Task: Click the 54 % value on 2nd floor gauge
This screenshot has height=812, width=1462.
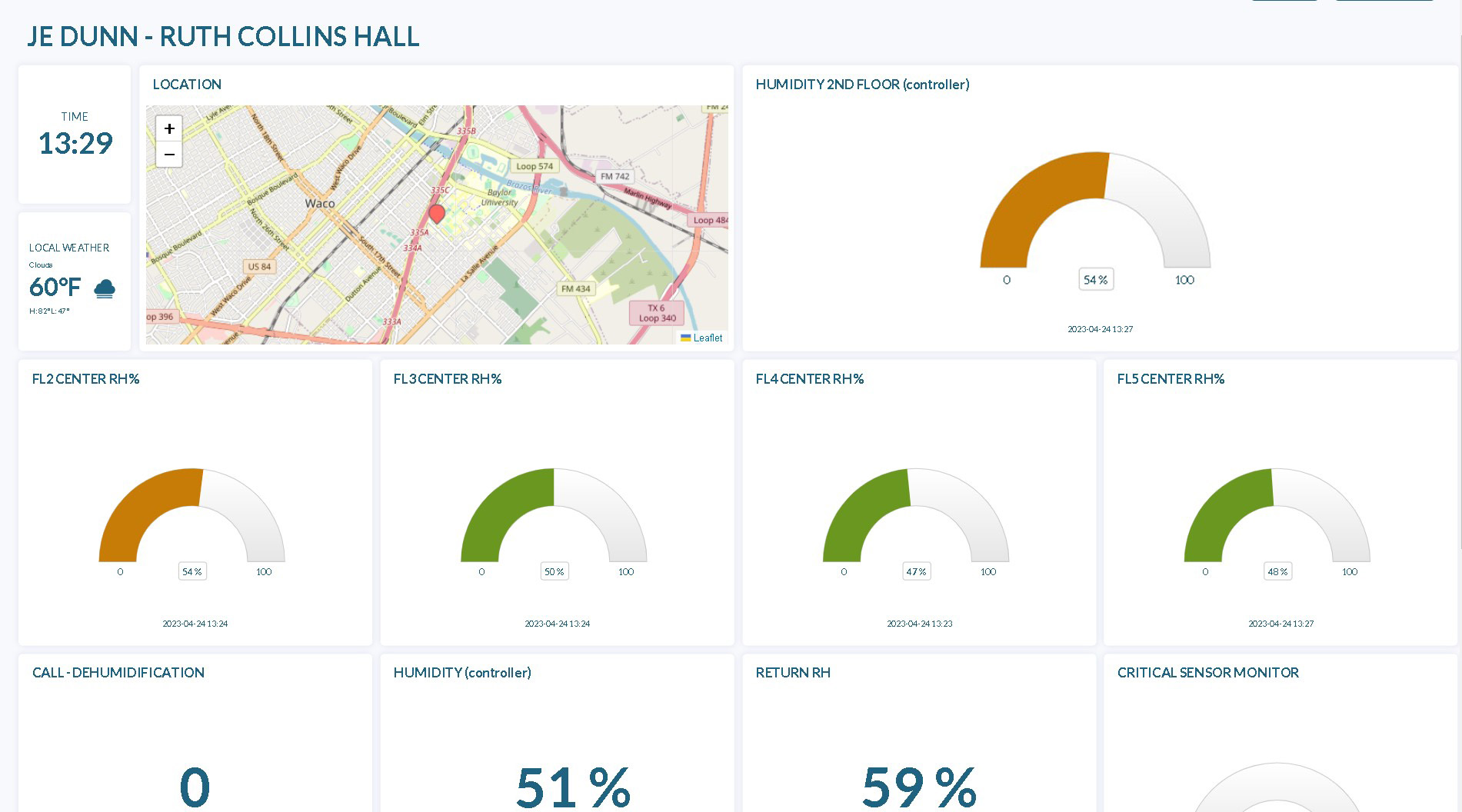Action: tap(1095, 280)
